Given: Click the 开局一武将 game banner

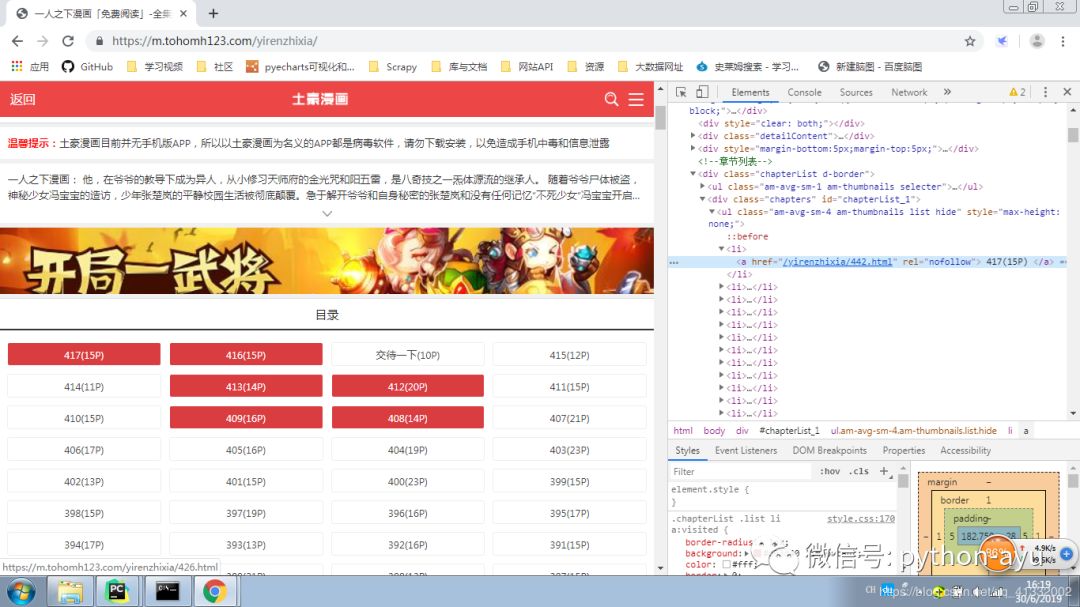Looking at the screenshot, I should (326, 260).
